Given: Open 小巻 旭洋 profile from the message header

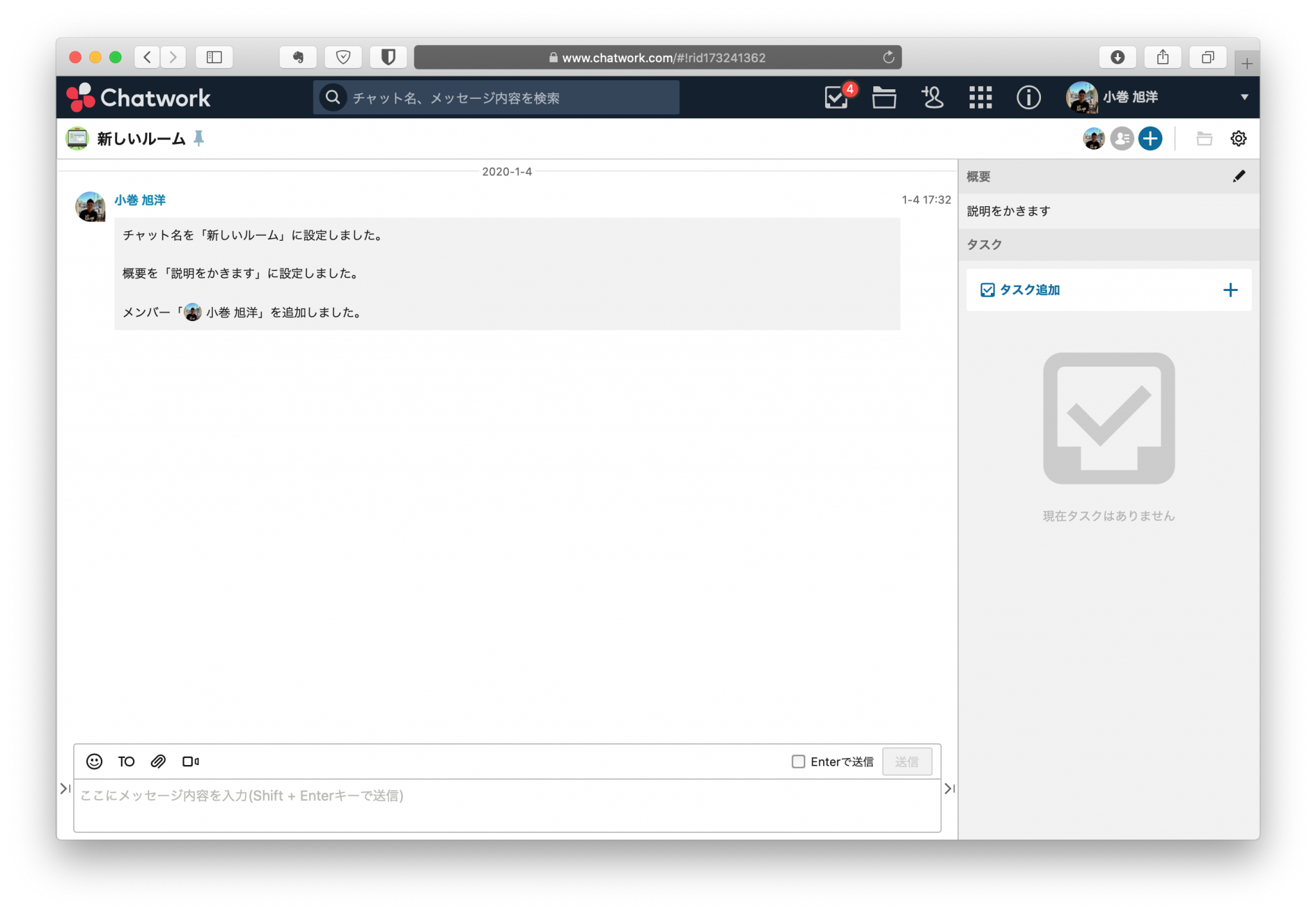Looking at the screenshot, I should point(139,200).
